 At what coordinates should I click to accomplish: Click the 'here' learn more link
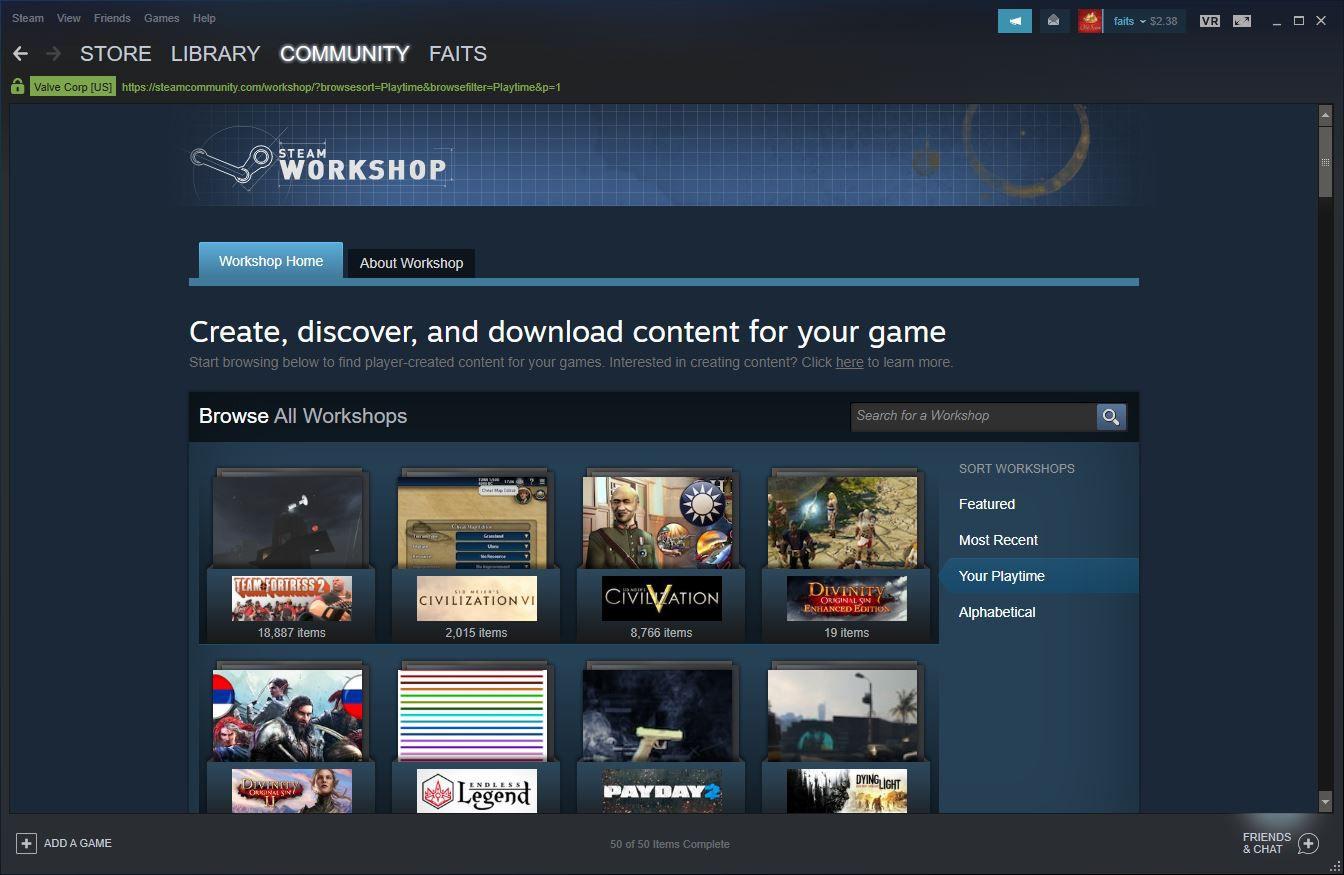tap(849, 362)
